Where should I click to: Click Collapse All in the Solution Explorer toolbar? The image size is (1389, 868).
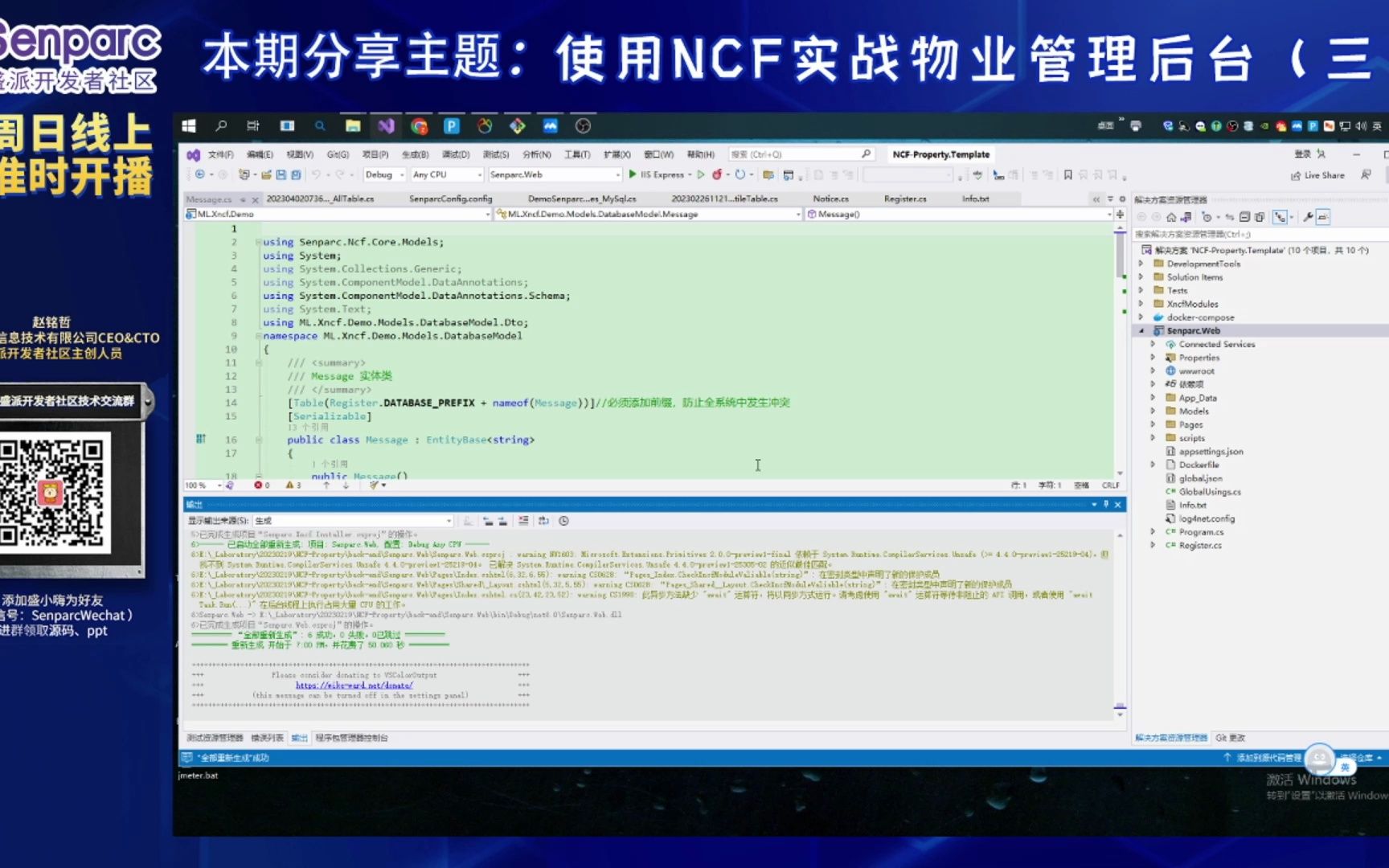click(1244, 217)
